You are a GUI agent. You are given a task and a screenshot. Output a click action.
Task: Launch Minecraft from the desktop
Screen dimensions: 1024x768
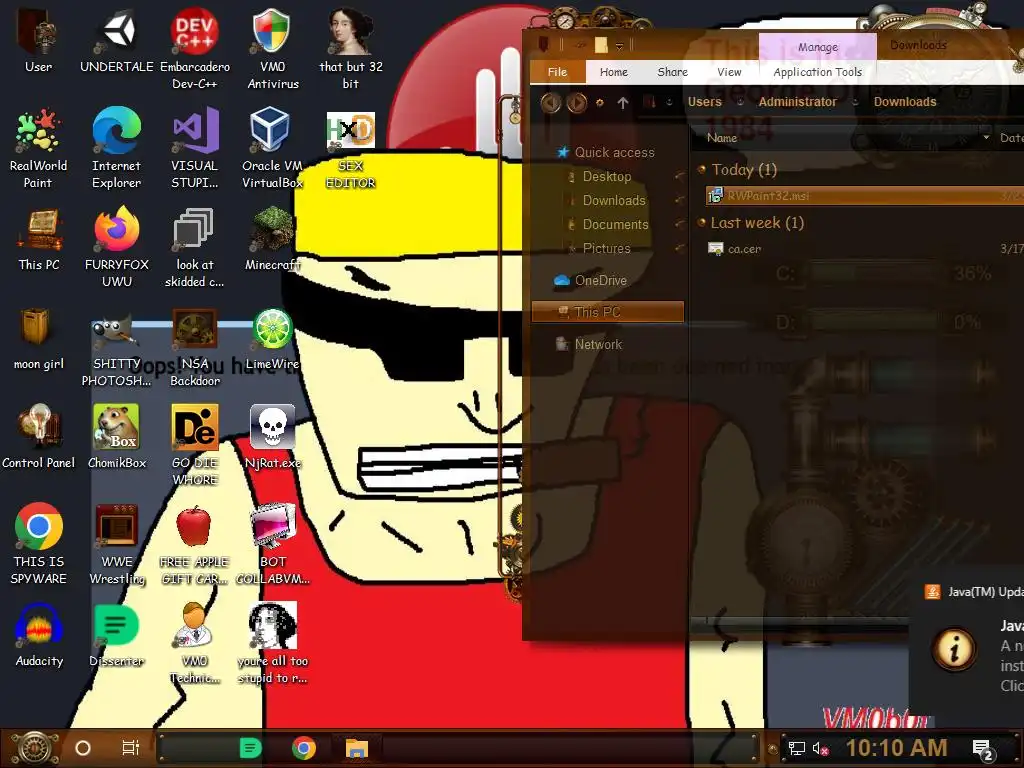coord(273,239)
